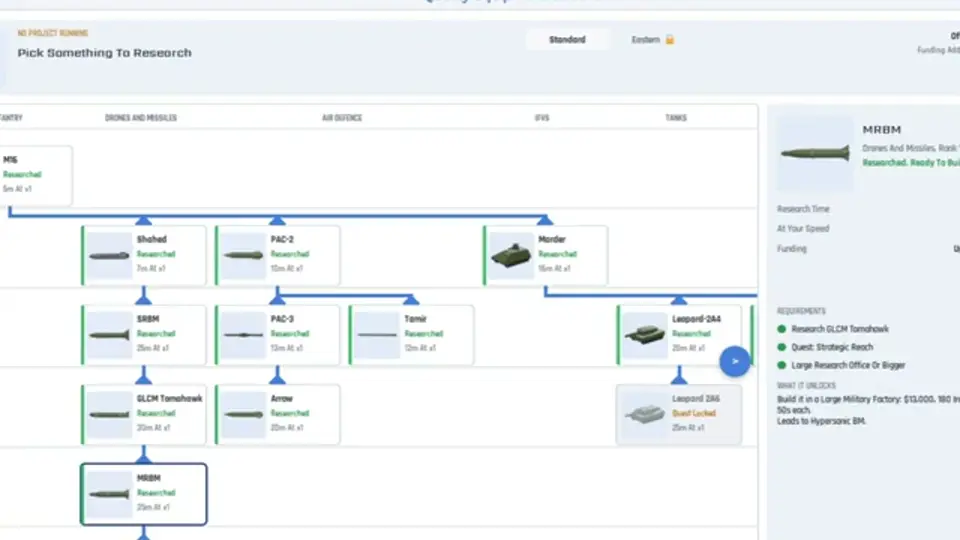The height and width of the screenshot is (540, 960).
Task: Click the blue round arrow button
Action: coord(735,362)
